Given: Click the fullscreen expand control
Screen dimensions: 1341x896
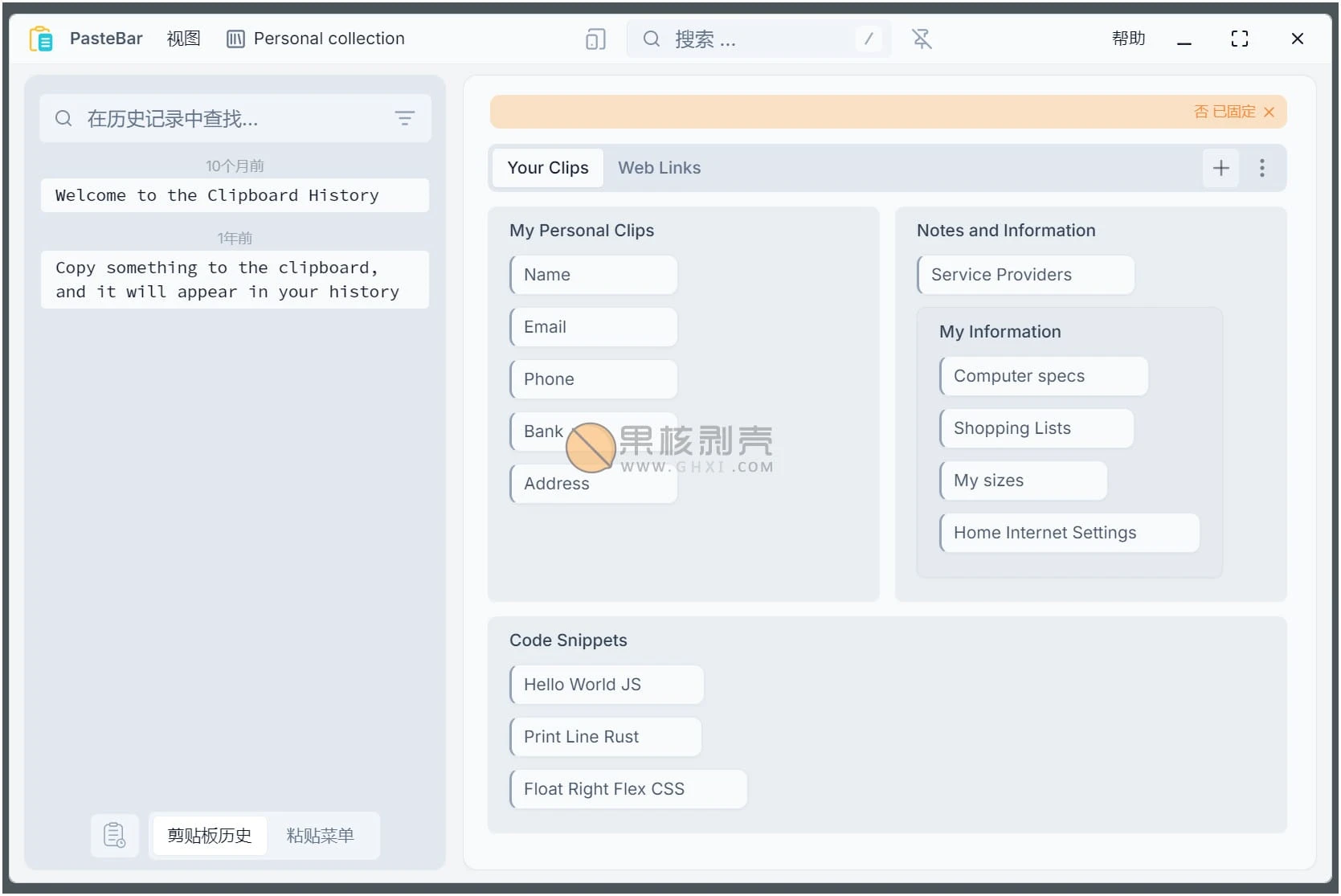Looking at the screenshot, I should point(1240,39).
